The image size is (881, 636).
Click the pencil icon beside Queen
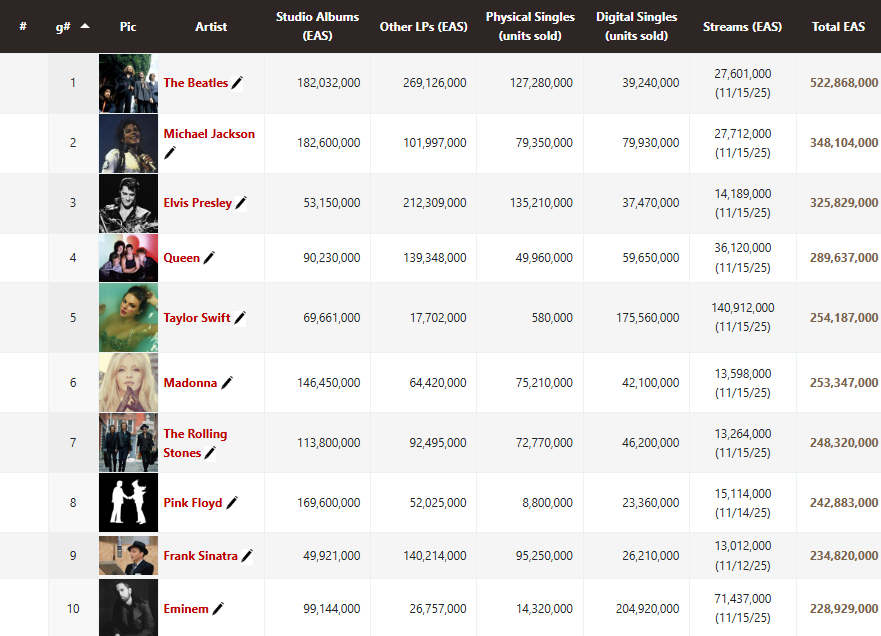209,258
